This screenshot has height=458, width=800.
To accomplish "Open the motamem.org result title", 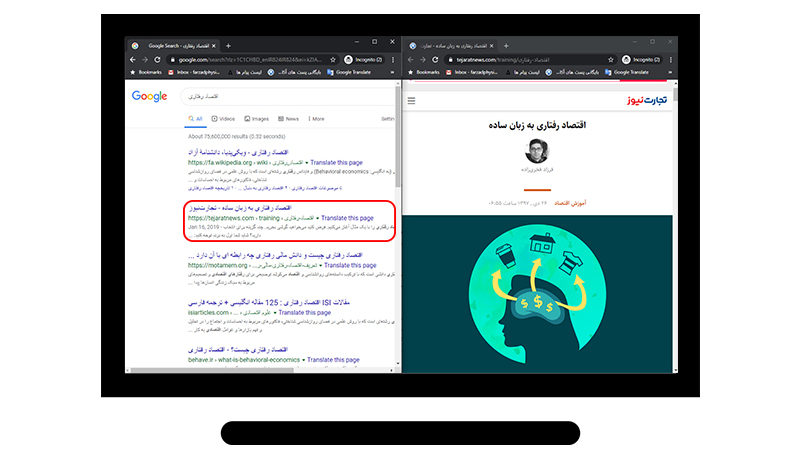I will [x=275, y=255].
